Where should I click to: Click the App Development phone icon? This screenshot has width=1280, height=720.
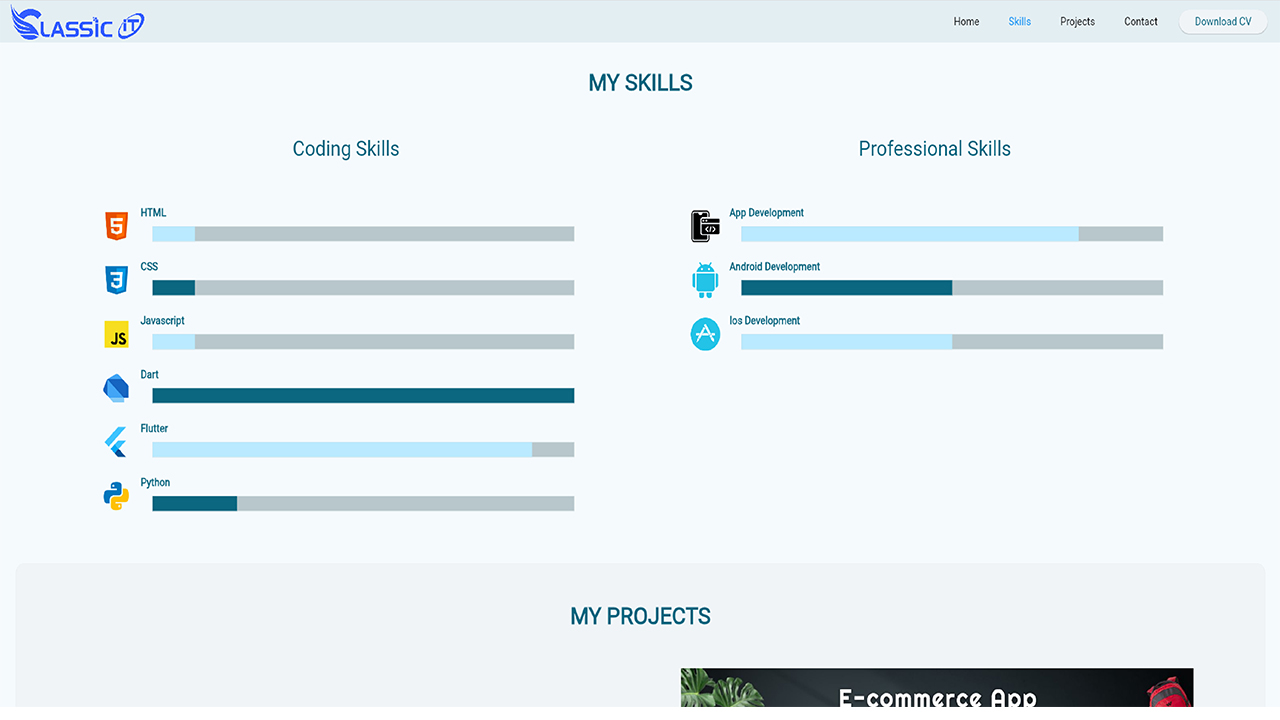[x=705, y=226]
